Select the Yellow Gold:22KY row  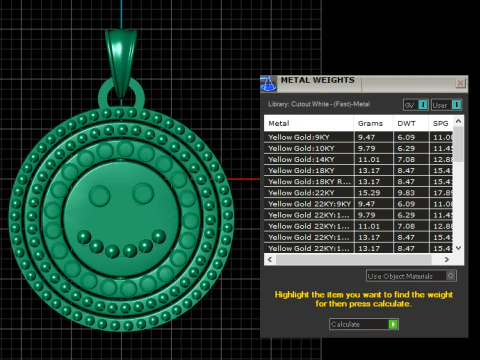tap(359, 193)
